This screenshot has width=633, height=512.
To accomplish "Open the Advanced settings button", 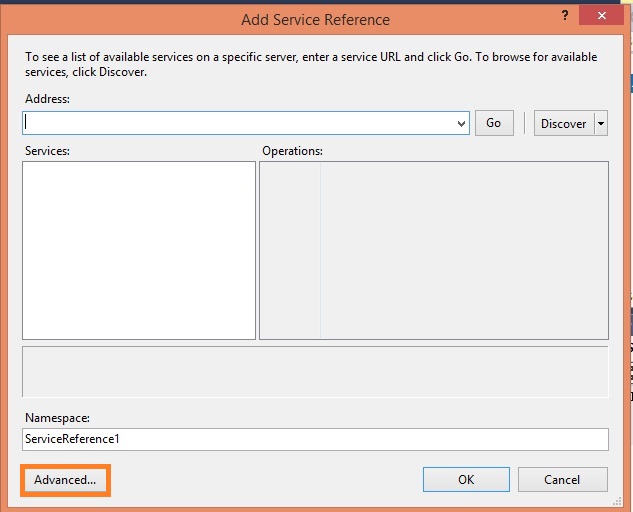I will [65, 480].
